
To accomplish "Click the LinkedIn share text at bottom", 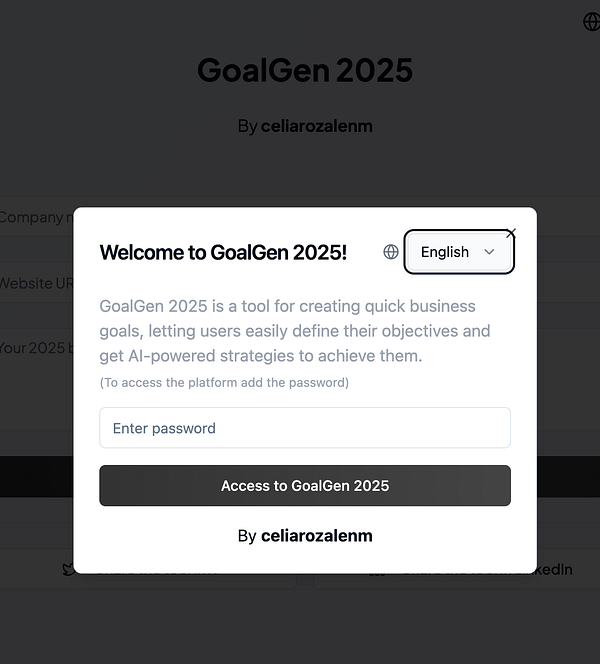I will 555,569.
